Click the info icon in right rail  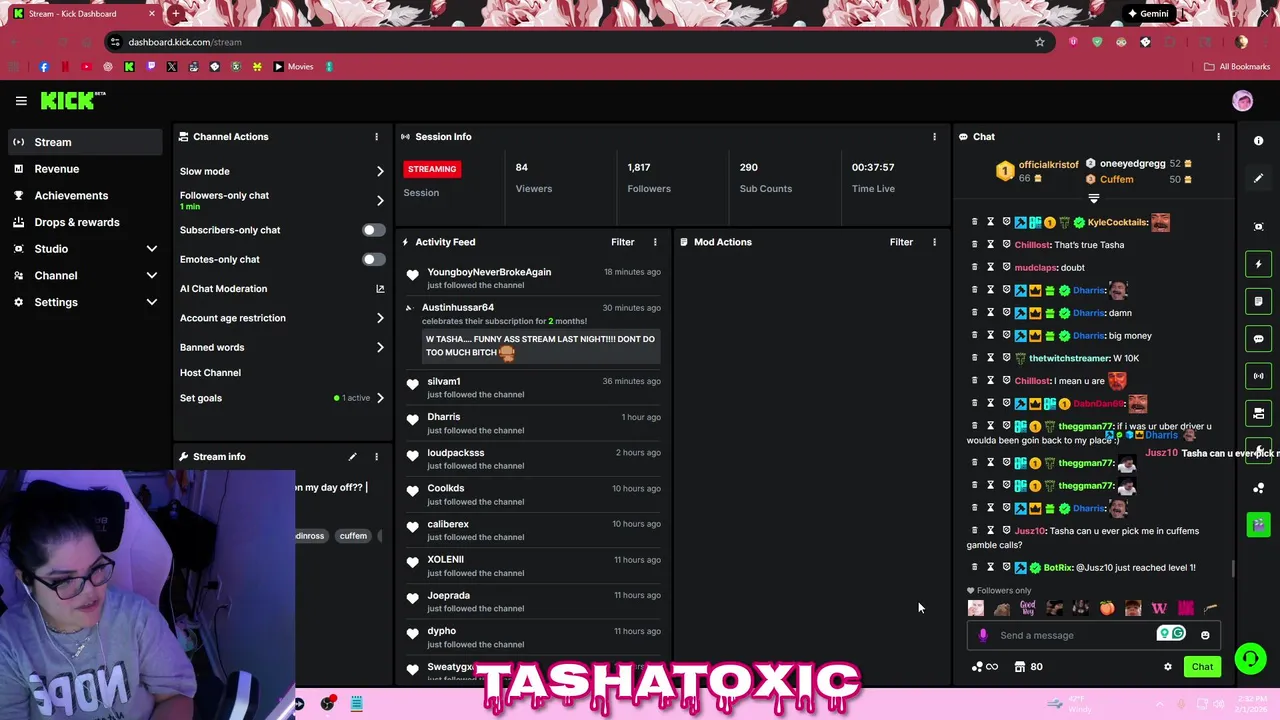tap(1258, 141)
